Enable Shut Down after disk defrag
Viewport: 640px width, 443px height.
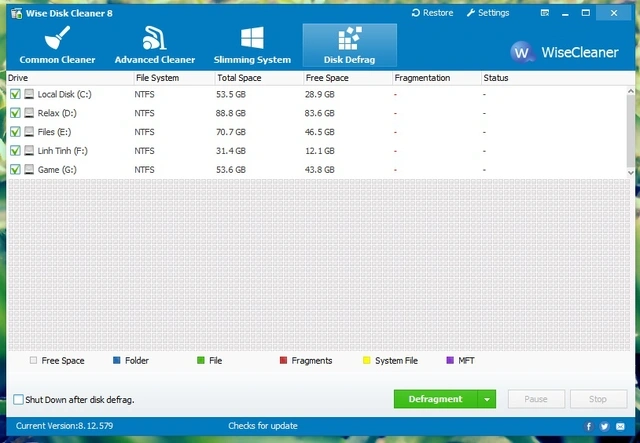tap(18, 399)
